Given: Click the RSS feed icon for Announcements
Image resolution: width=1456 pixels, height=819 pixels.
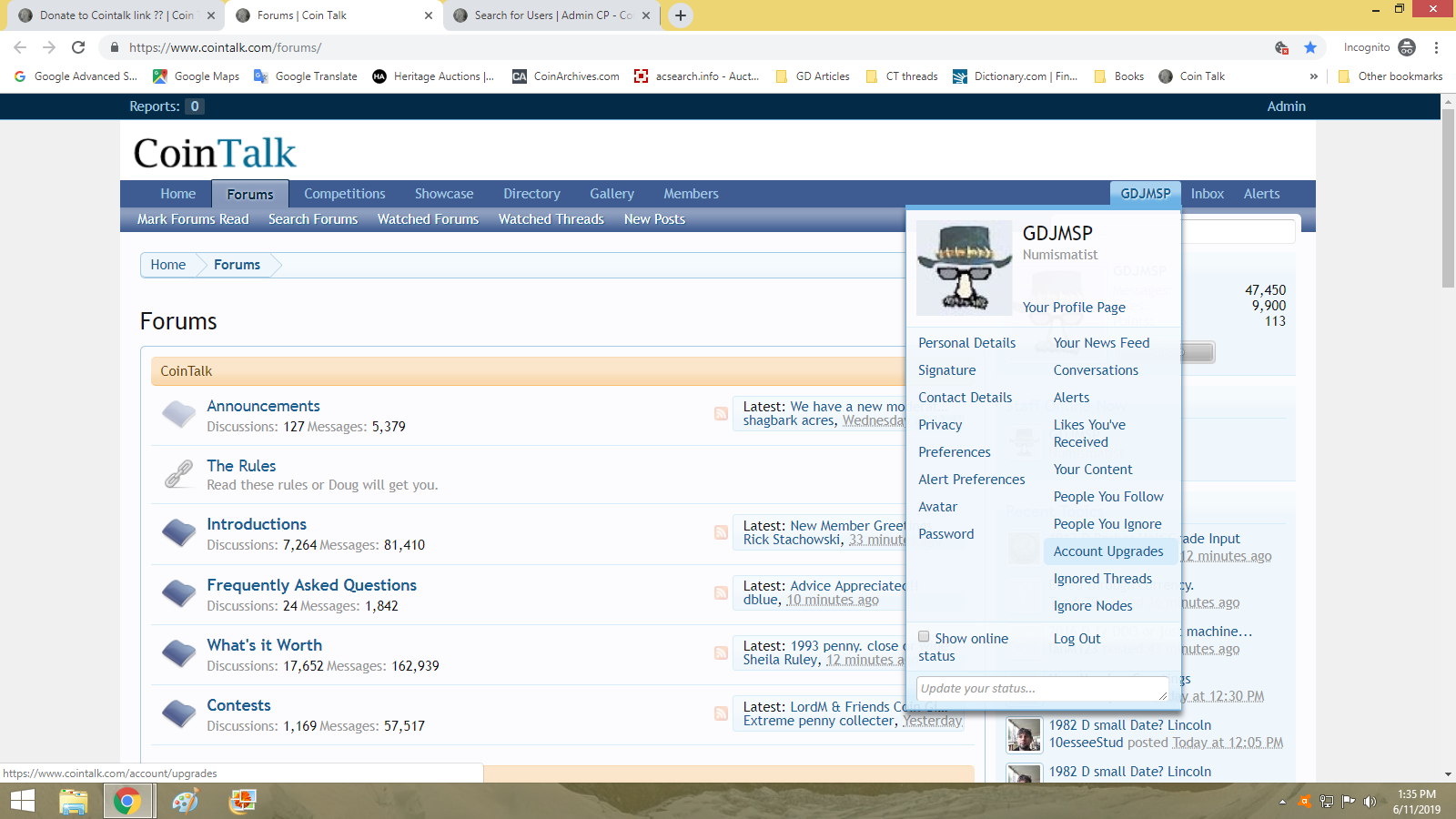Looking at the screenshot, I should 721,413.
